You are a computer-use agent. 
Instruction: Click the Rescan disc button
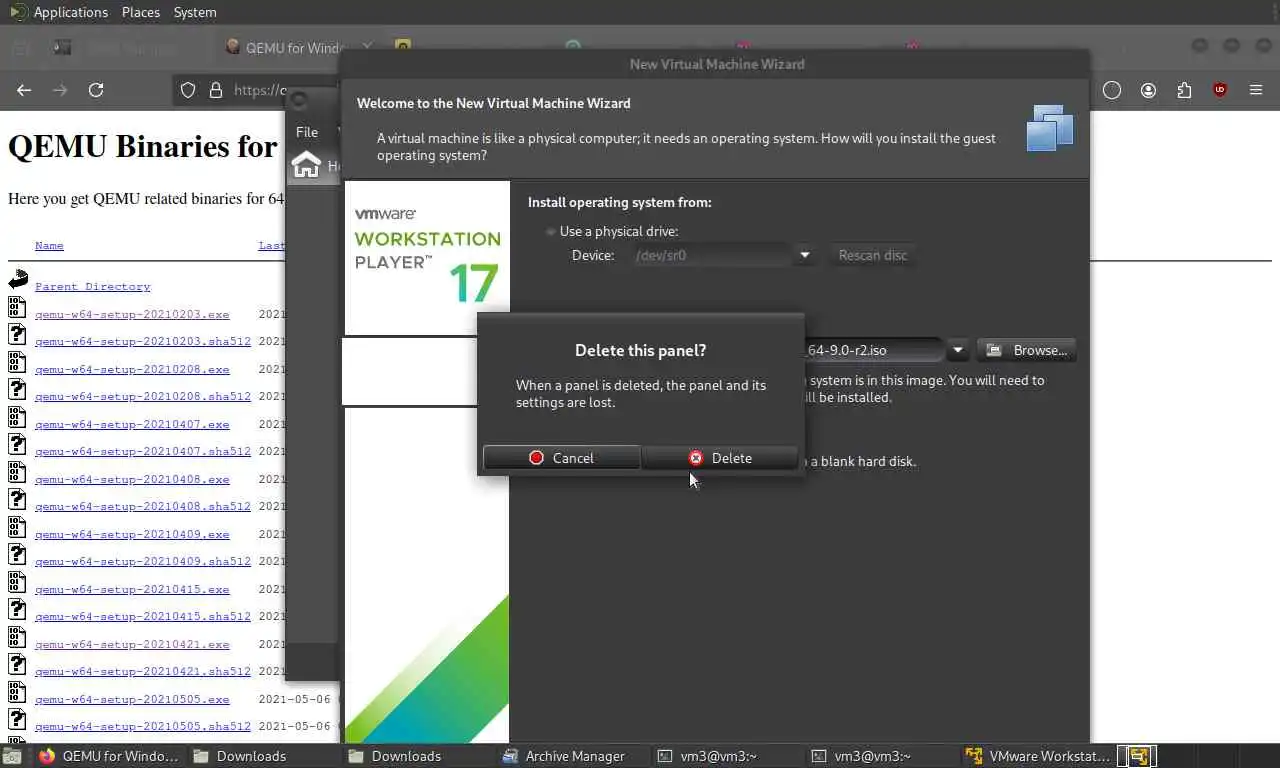872,255
